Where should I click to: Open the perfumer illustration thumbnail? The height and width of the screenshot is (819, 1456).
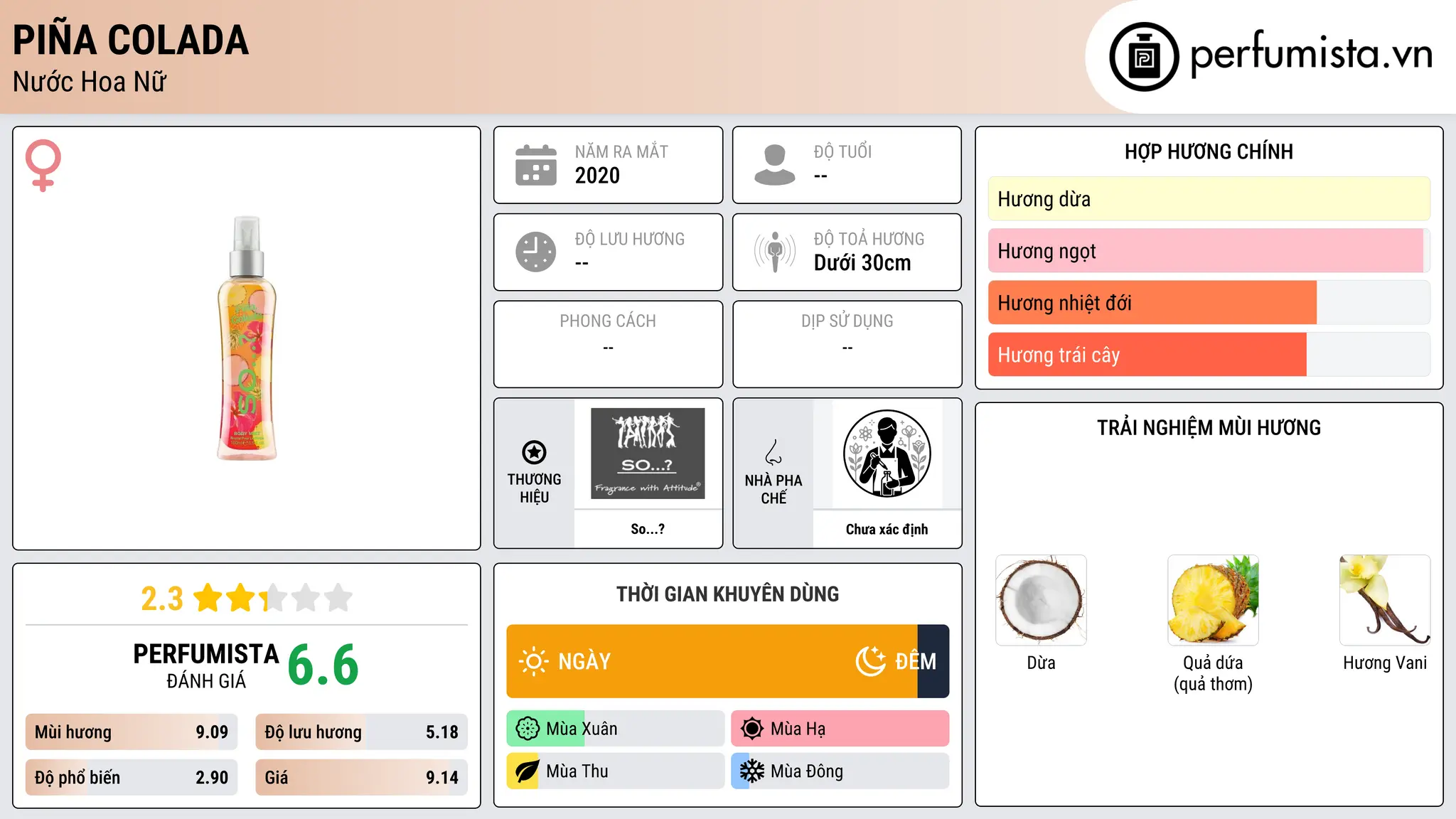tap(887, 454)
